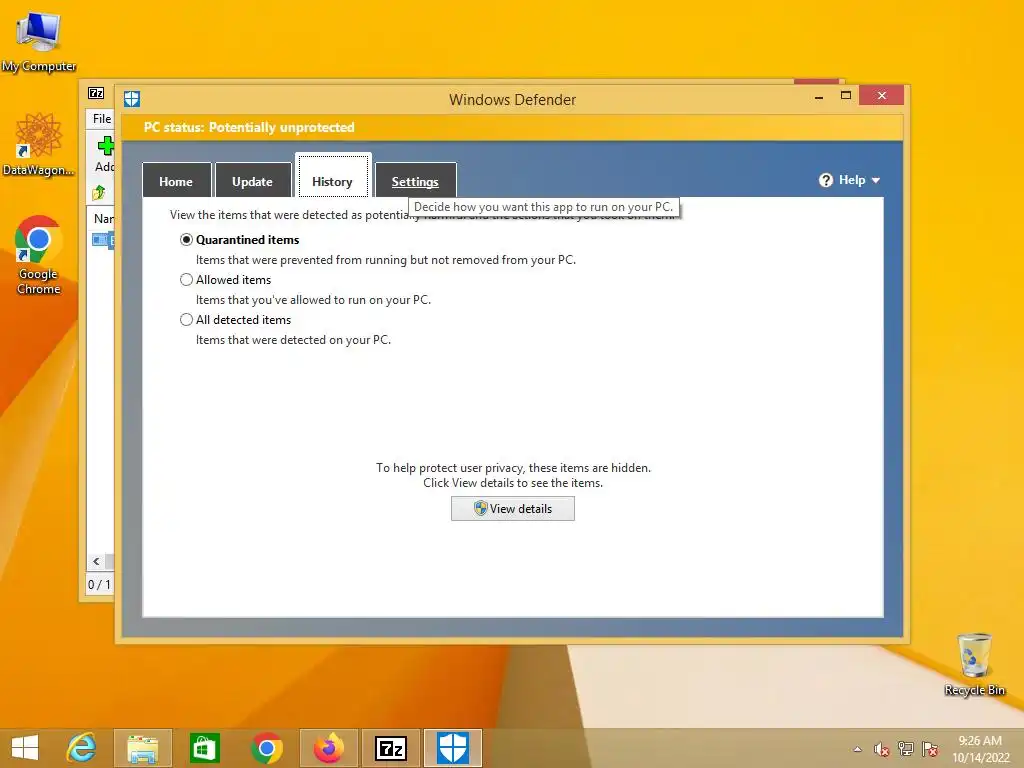Click the View details button
This screenshot has width=1024, height=768.
tap(513, 509)
